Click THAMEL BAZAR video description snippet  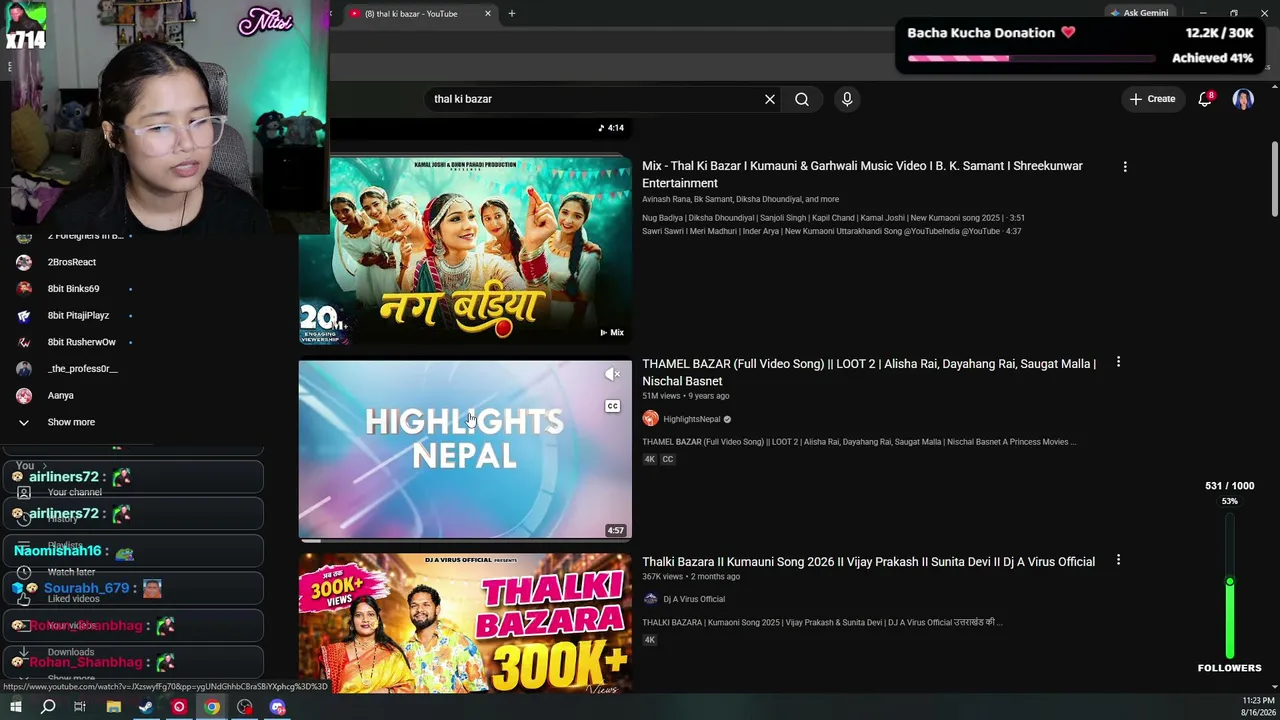(859, 441)
